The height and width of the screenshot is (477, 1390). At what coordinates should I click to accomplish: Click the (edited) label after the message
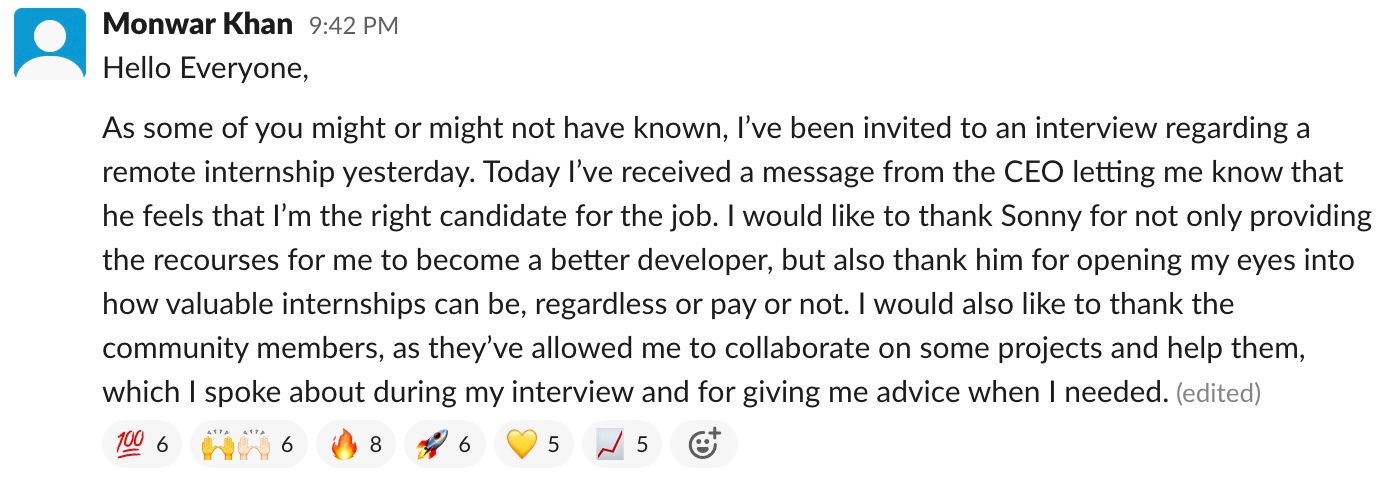pos(1218,394)
